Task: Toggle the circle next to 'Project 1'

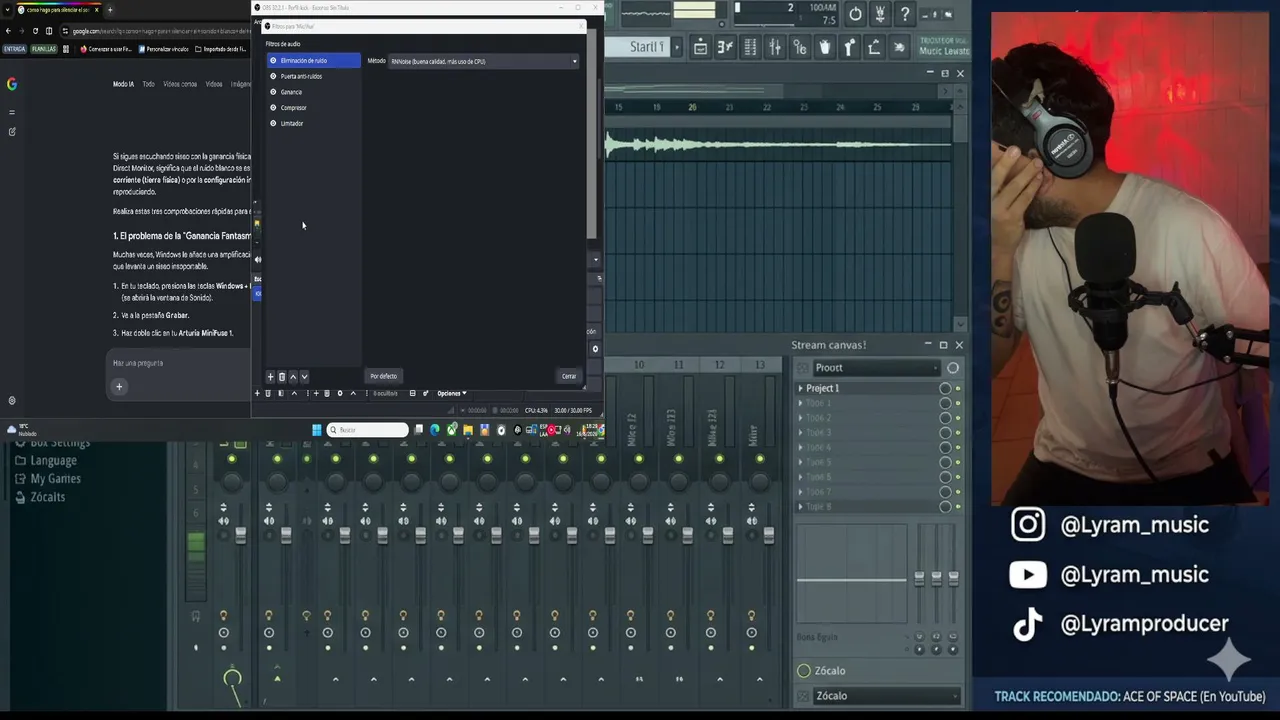Action: pos(945,388)
